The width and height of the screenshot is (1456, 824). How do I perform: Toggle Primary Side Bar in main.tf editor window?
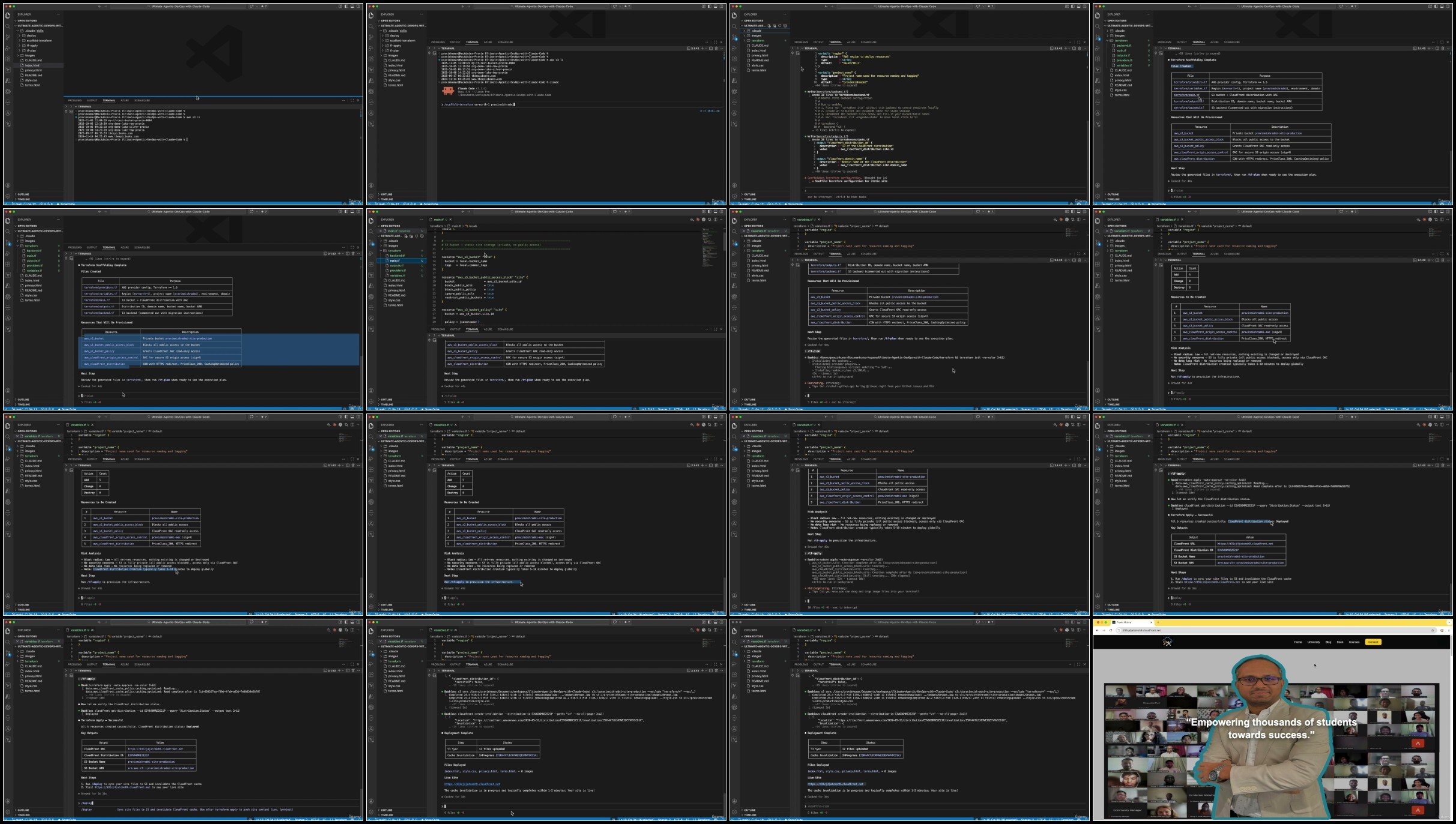pyautogui.click(x=710, y=211)
